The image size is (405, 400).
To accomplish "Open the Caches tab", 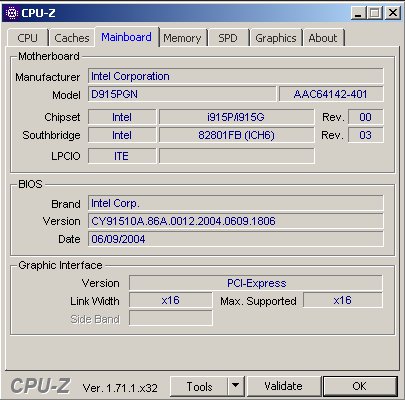I will pyautogui.click(x=72, y=38).
